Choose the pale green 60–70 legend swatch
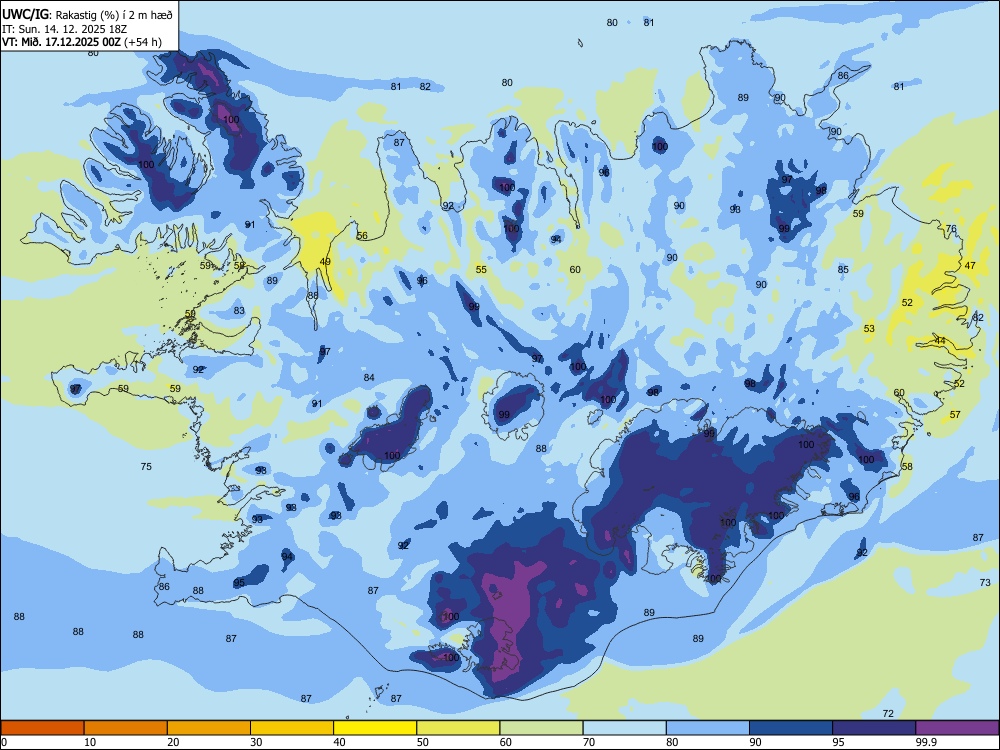 [541, 728]
